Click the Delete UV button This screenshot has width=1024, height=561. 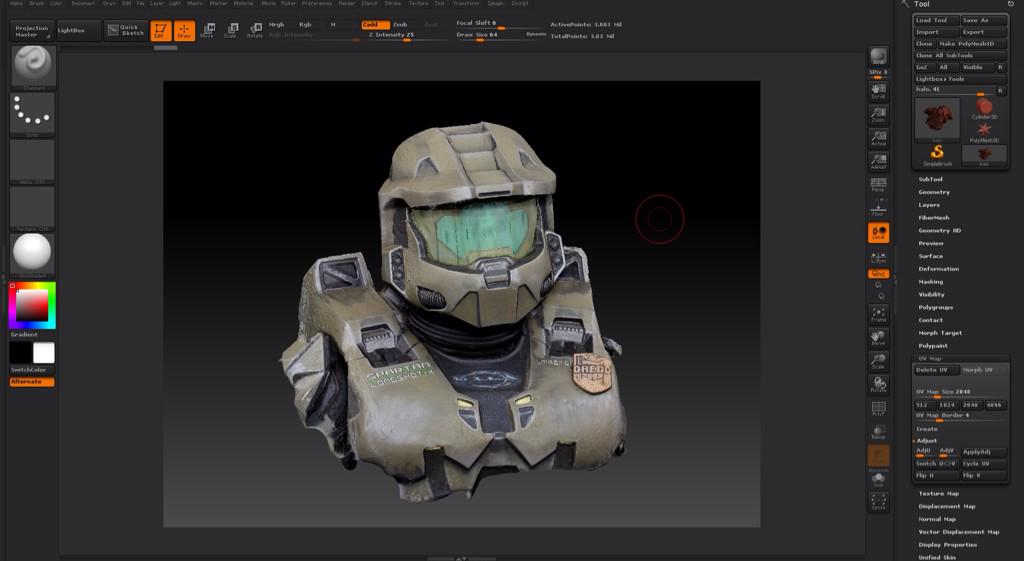(x=936, y=370)
